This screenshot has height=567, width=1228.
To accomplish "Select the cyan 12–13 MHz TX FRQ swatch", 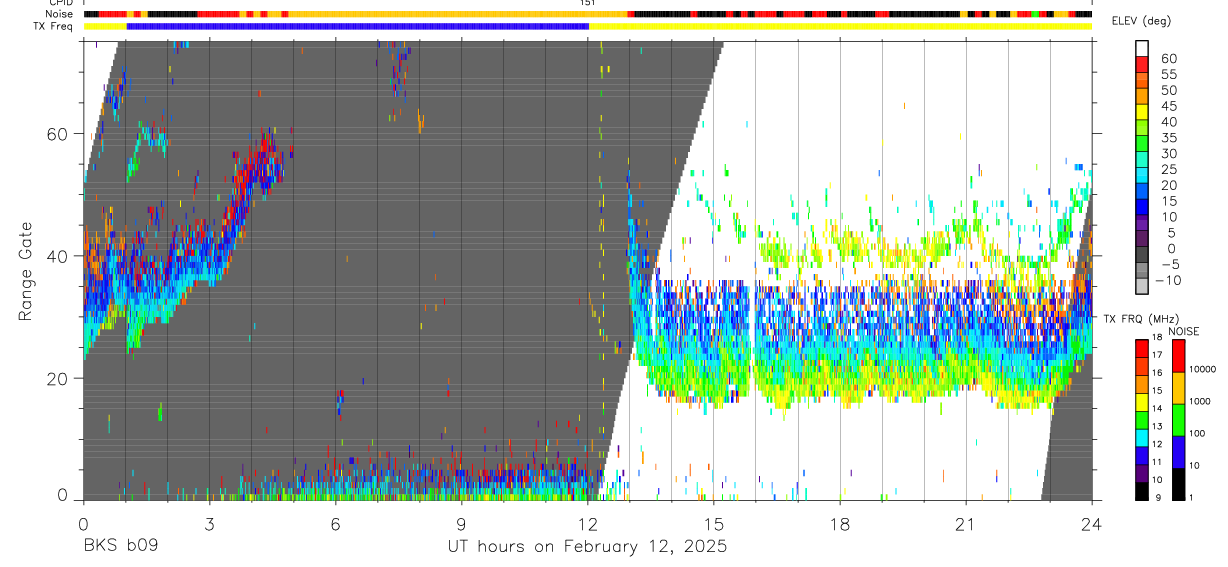I will (x=1141, y=437).
